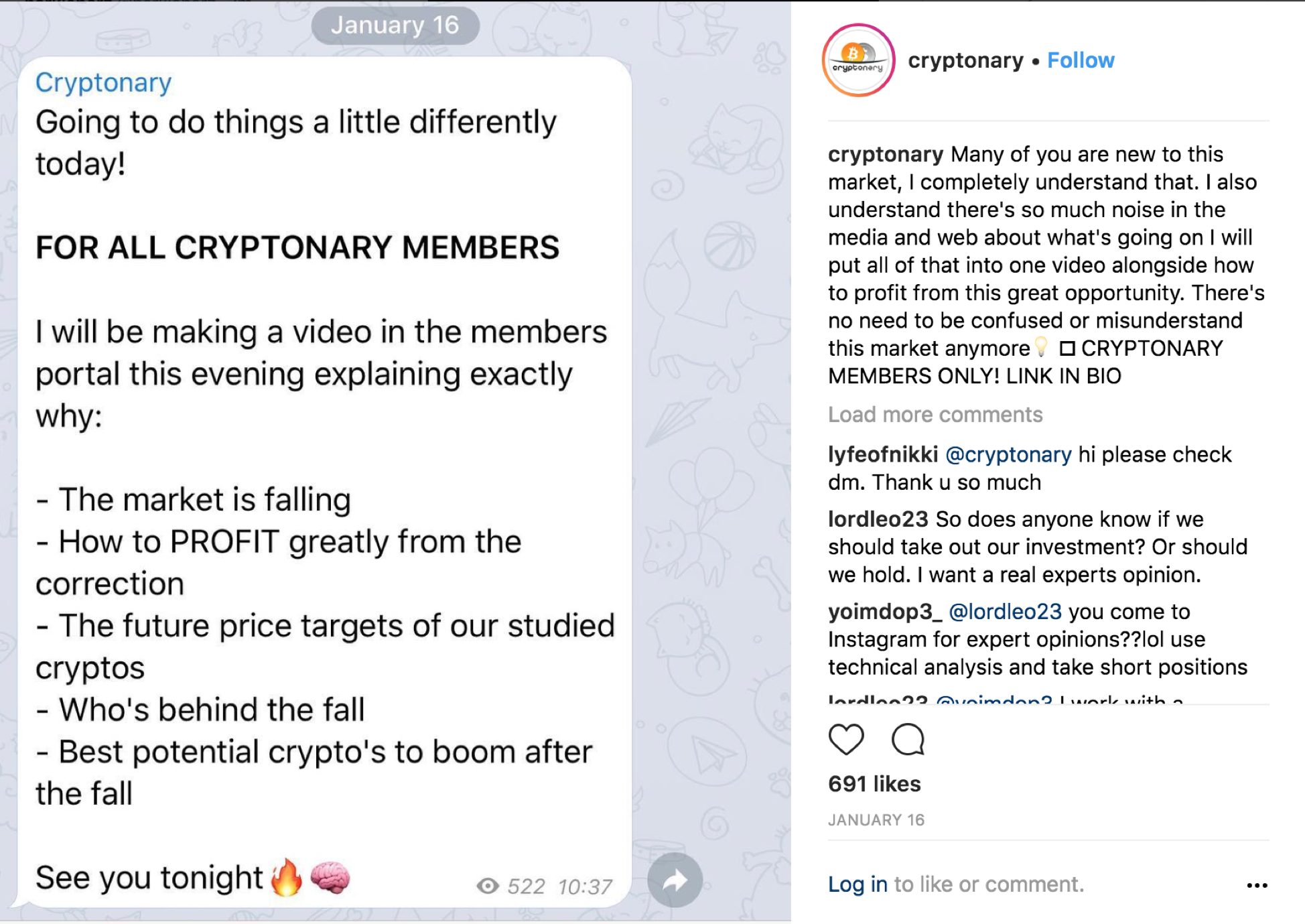Open lordleo23 commenter profile
This screenshot has width=1305, height=924.
[x=878, y=519]
